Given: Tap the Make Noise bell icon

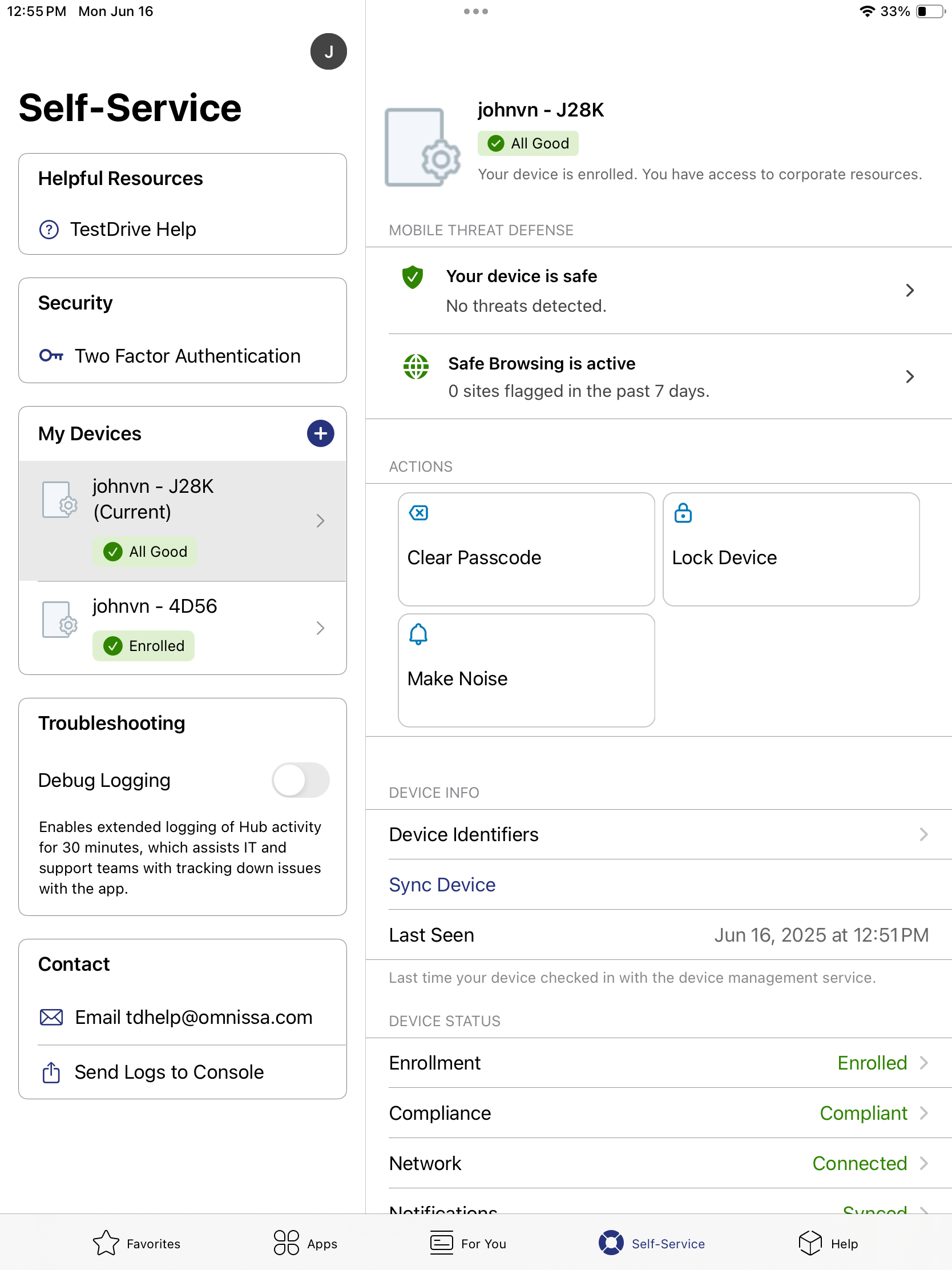Looking at the screenshot, I should [x=418, y=634].
